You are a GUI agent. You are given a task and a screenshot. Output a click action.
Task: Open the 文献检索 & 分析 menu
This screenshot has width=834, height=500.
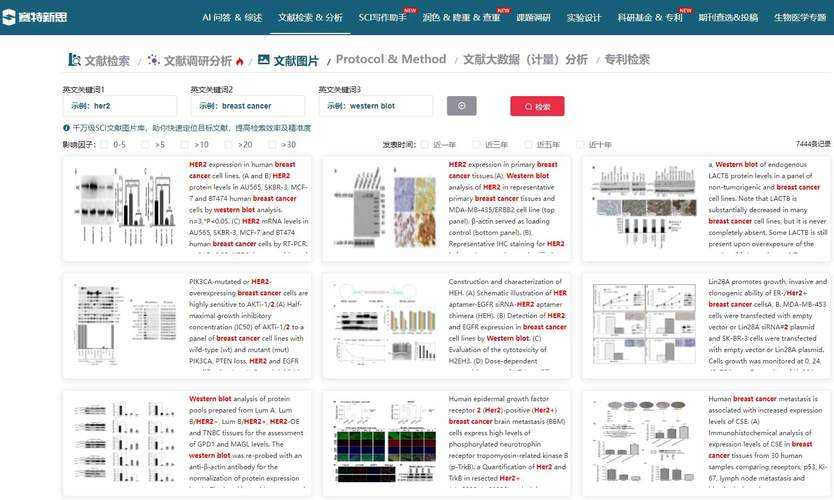[310, 18]
